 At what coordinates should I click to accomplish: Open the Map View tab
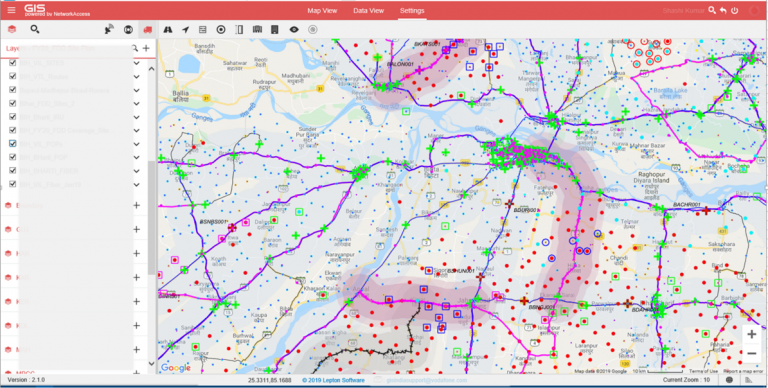point(322,11)
